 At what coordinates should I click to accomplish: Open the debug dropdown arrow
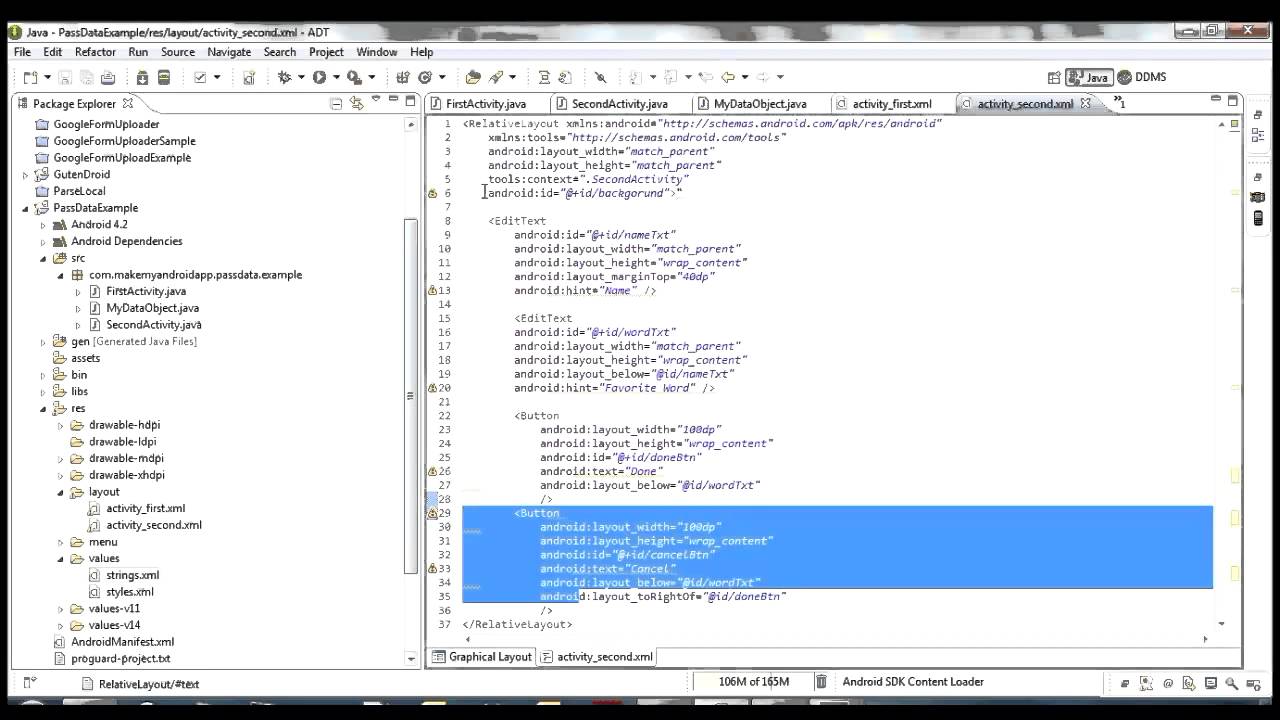click(x=299, y=77)
